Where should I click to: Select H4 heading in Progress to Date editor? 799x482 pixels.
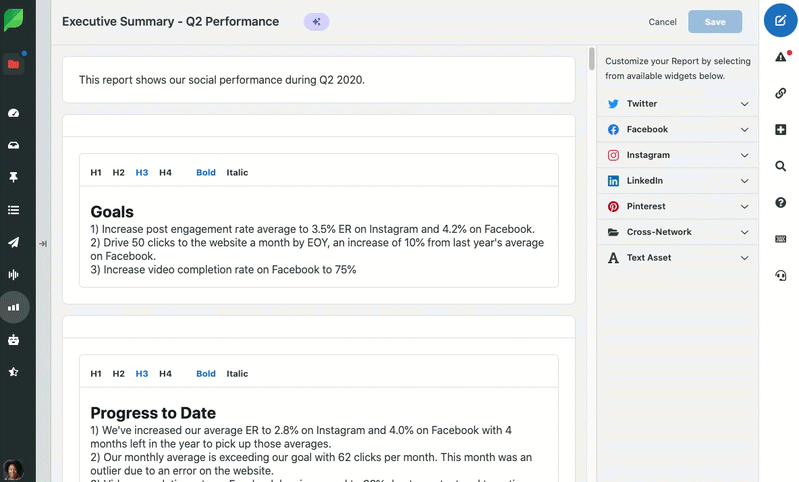coord(165,374)
